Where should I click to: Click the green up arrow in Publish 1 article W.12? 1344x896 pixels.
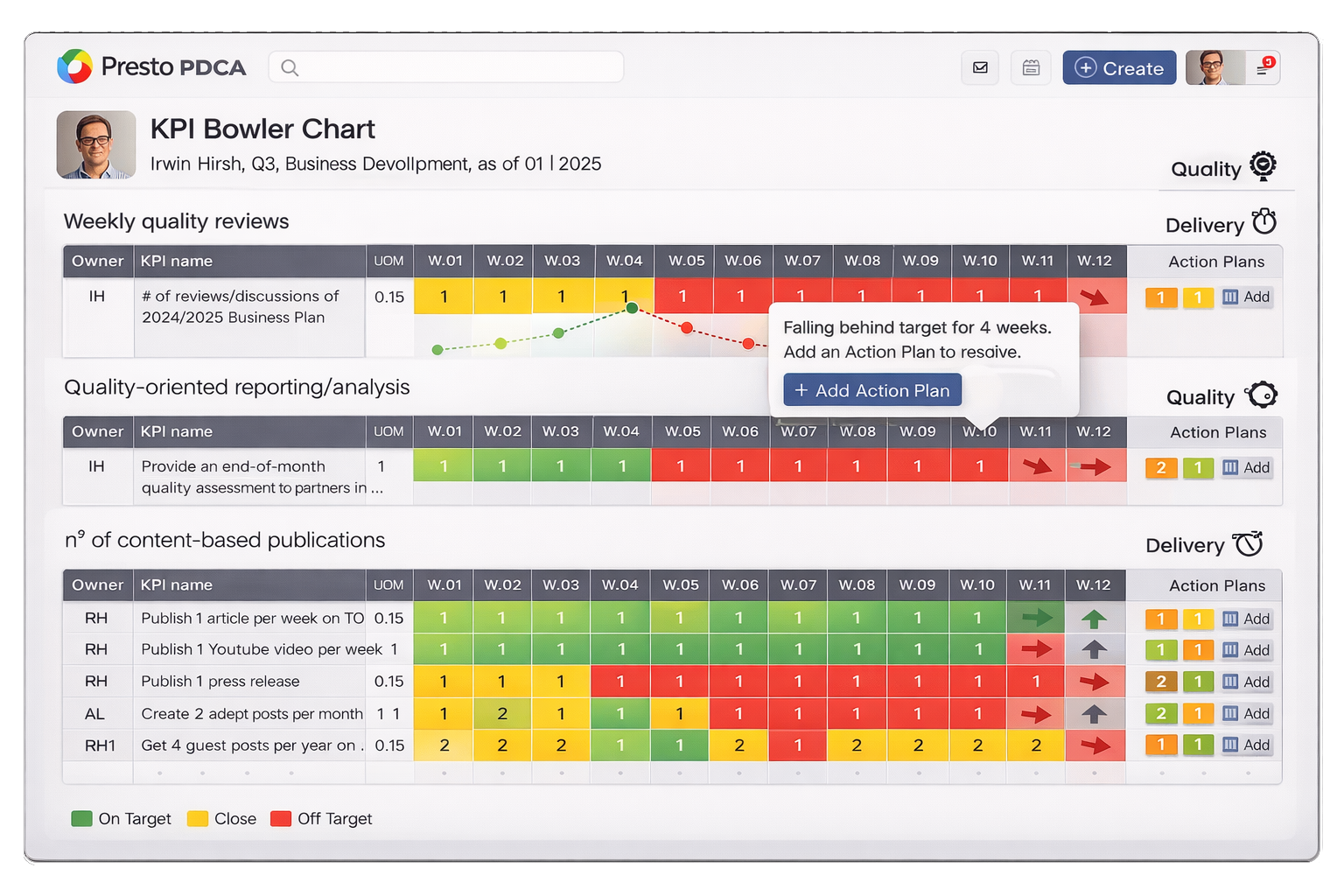click(1094, 619)
